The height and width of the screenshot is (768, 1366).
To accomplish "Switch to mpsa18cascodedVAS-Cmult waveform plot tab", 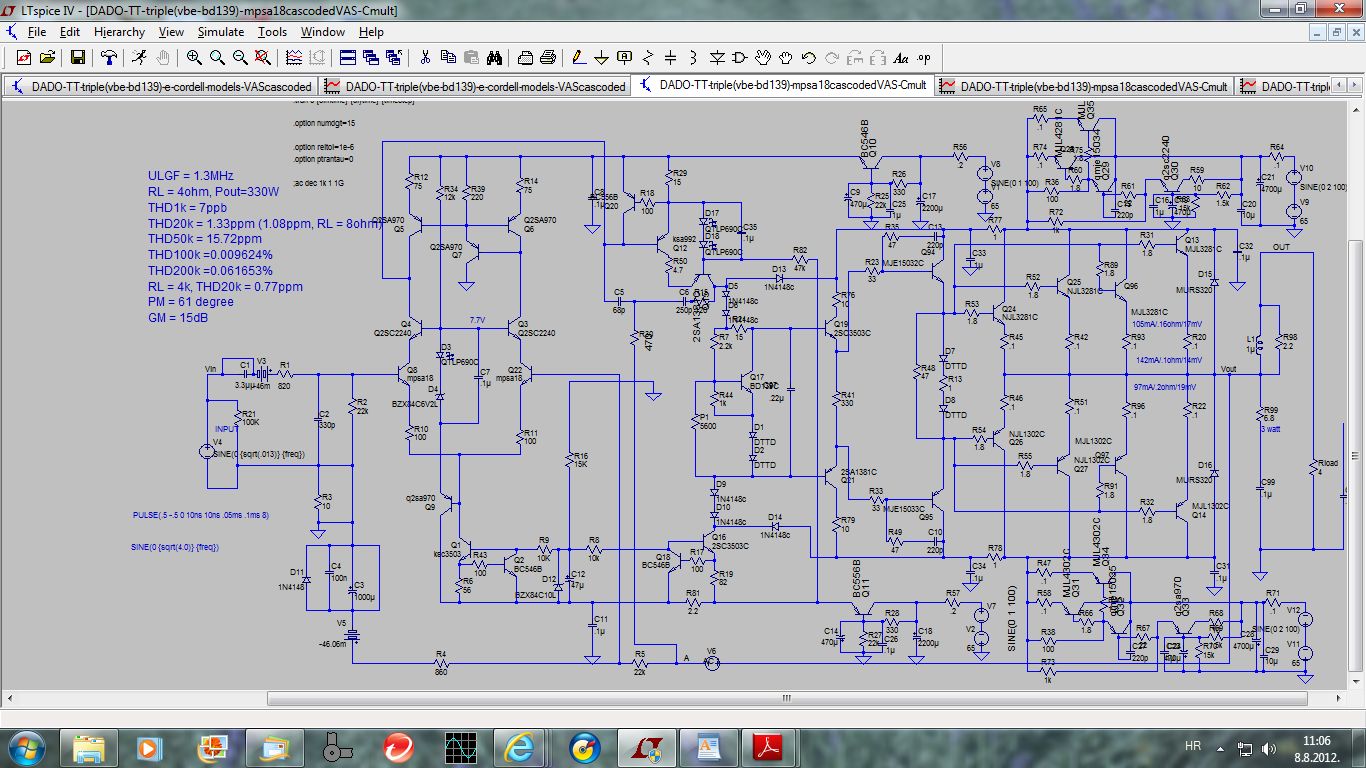I will click(x=1084, y=87).
